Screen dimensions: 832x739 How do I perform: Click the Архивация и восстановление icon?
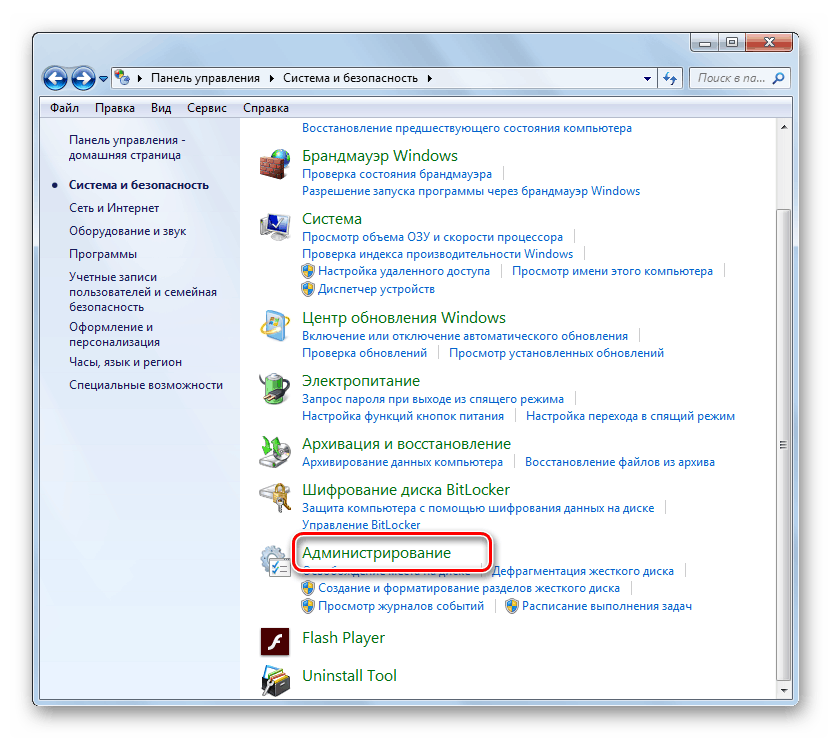[x=275, y=450]
